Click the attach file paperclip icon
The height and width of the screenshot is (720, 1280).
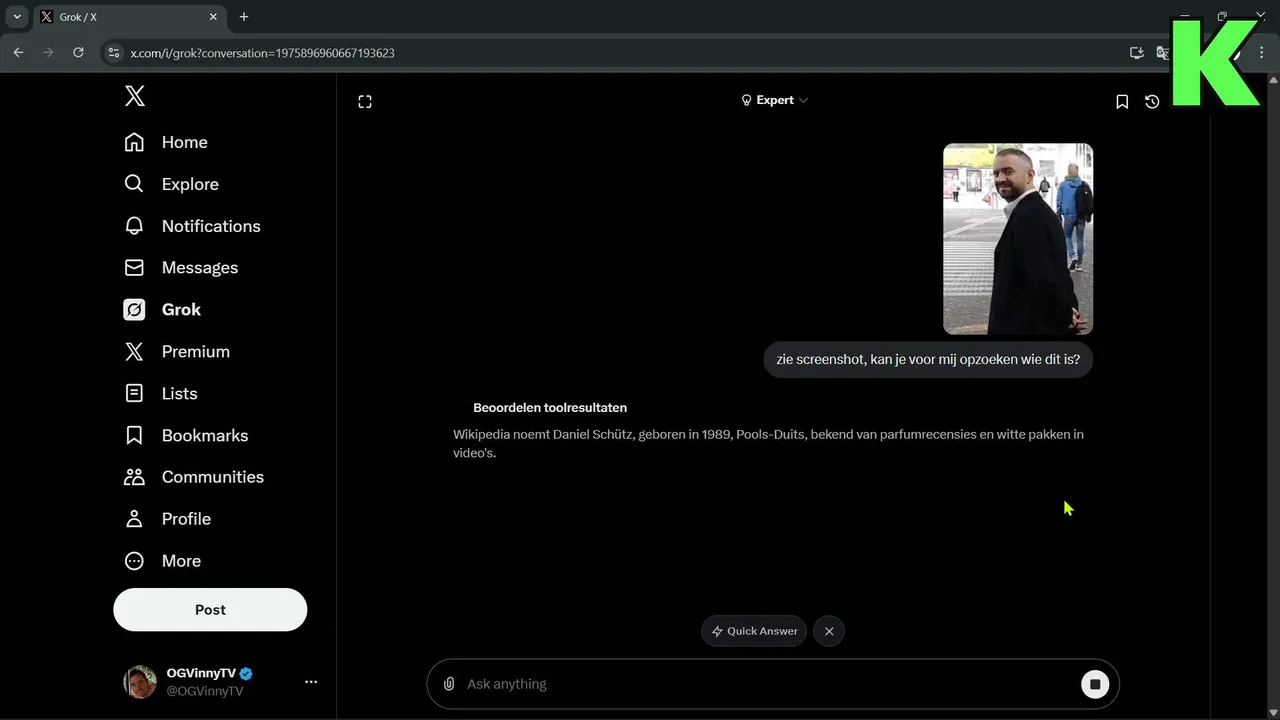(449, 684)
